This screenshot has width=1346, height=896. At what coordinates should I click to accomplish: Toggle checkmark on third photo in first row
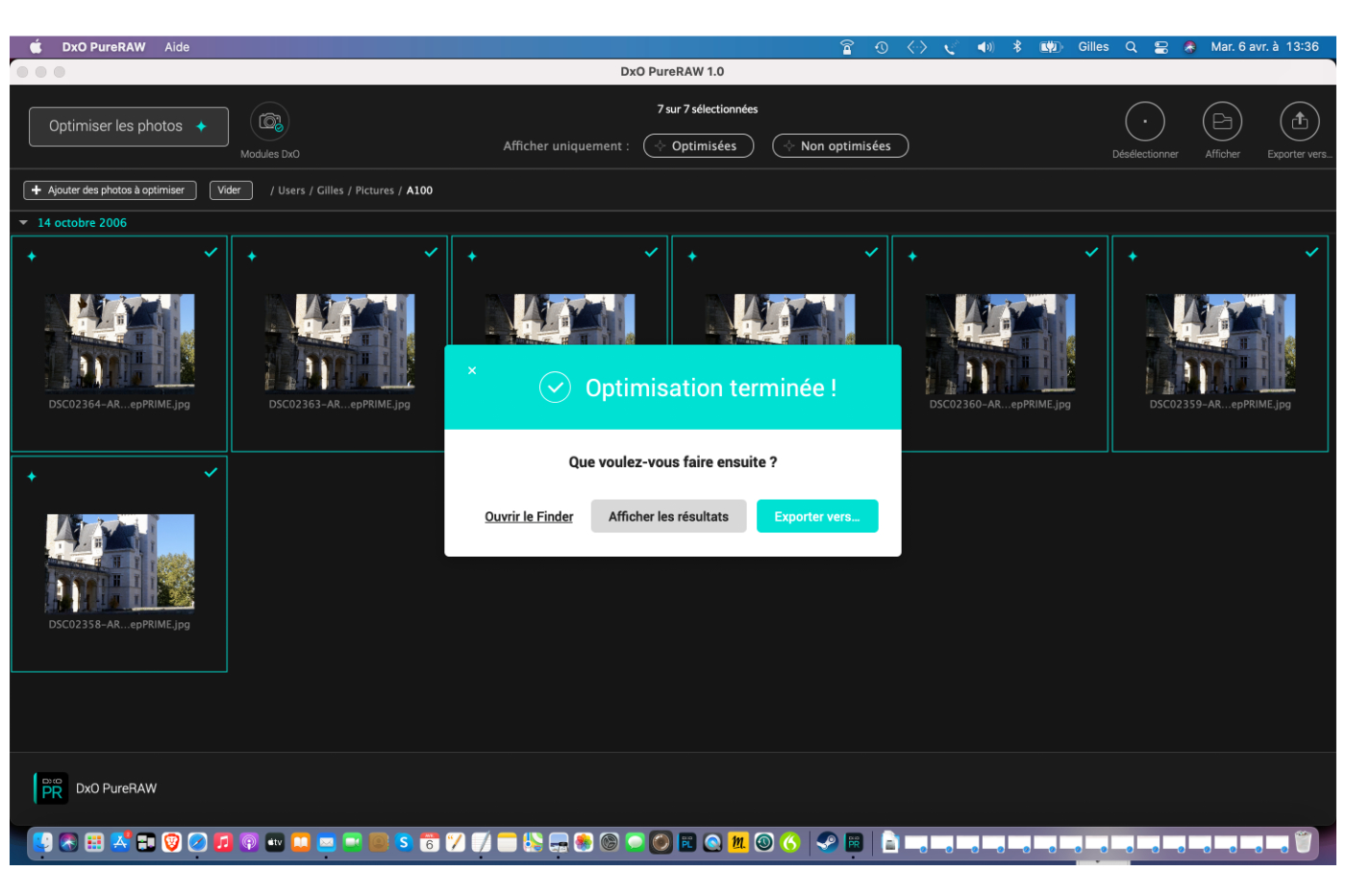[651, 252]
